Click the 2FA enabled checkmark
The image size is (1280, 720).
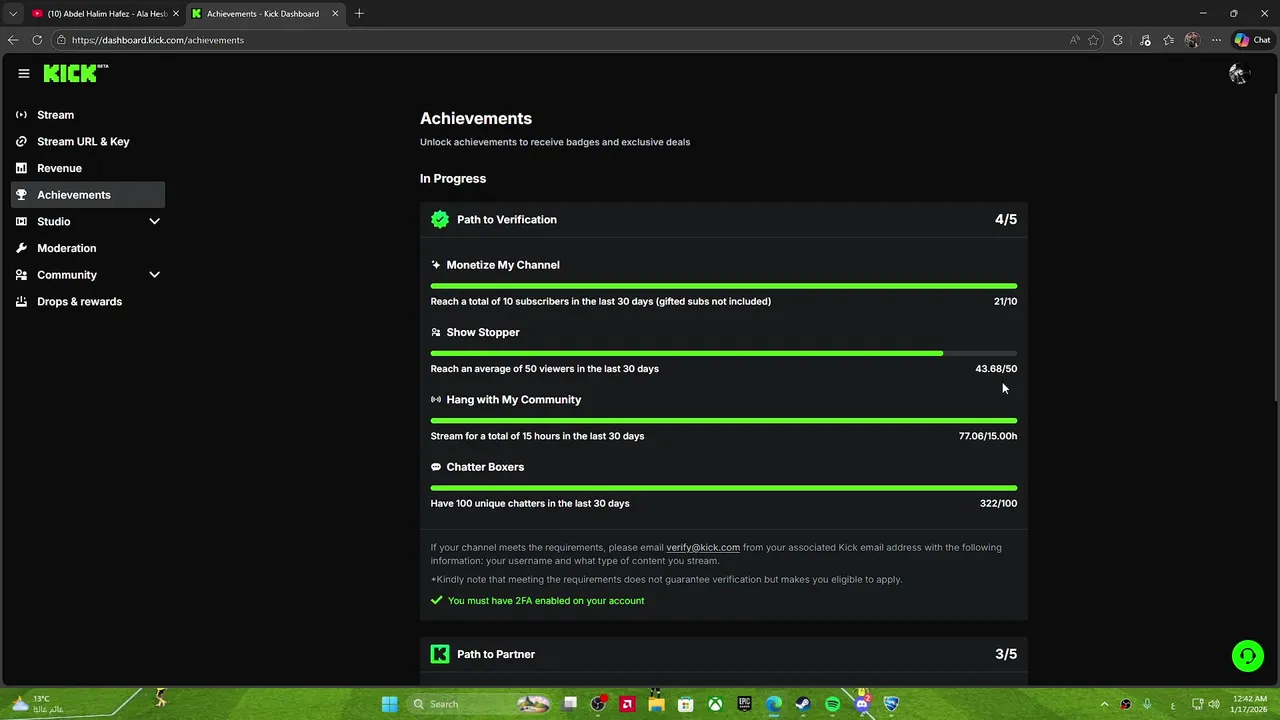click(x=436, y=601)
